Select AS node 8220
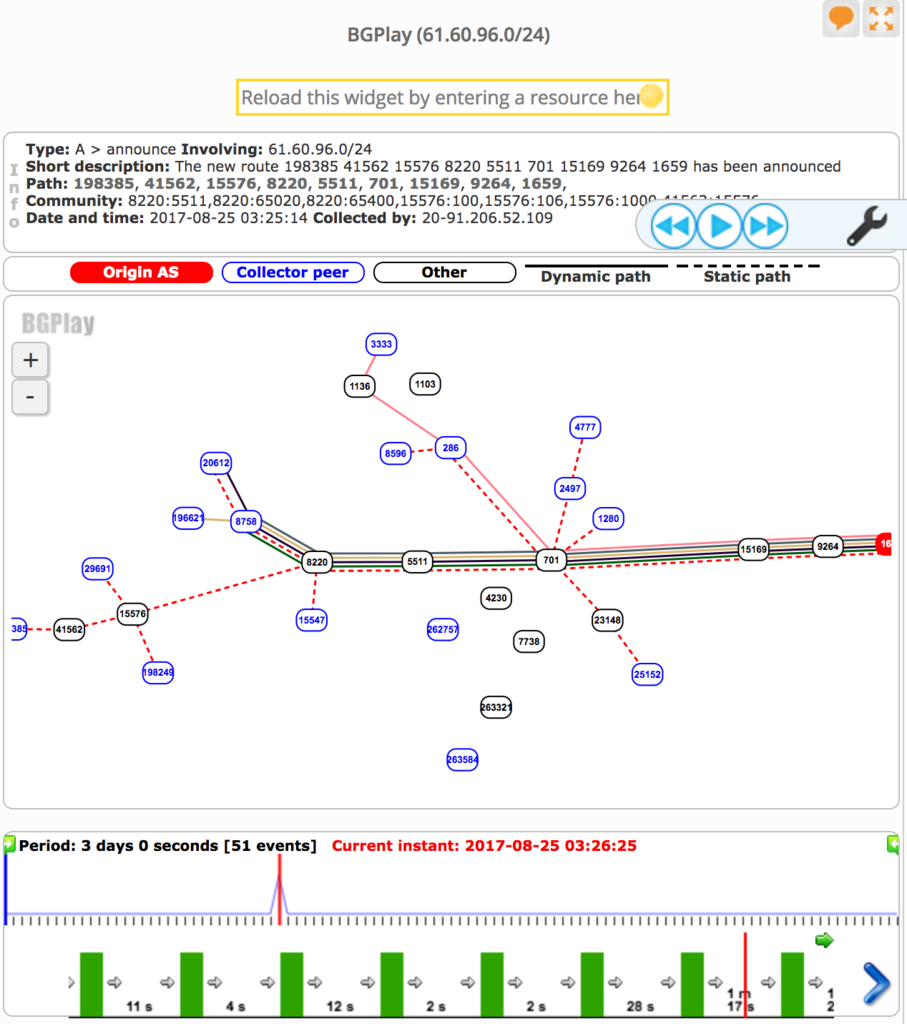 click(317, 562)
